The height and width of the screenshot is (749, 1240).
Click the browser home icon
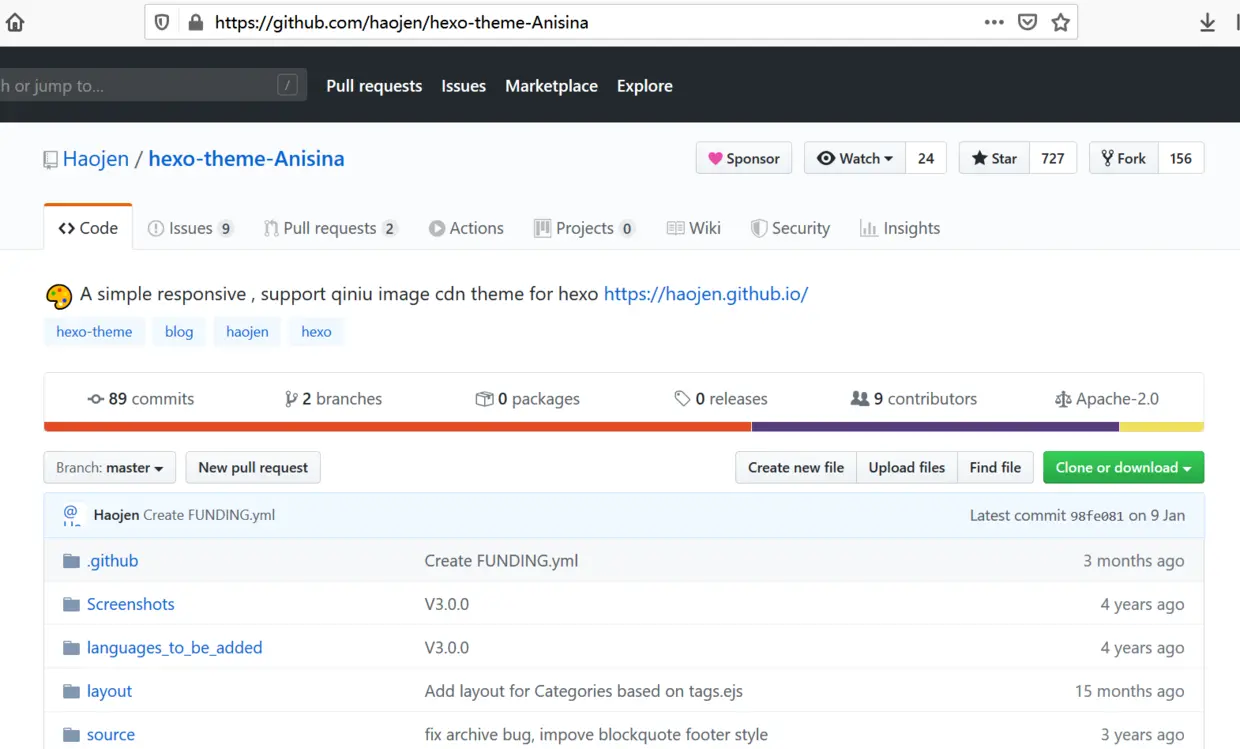(15, 22)
